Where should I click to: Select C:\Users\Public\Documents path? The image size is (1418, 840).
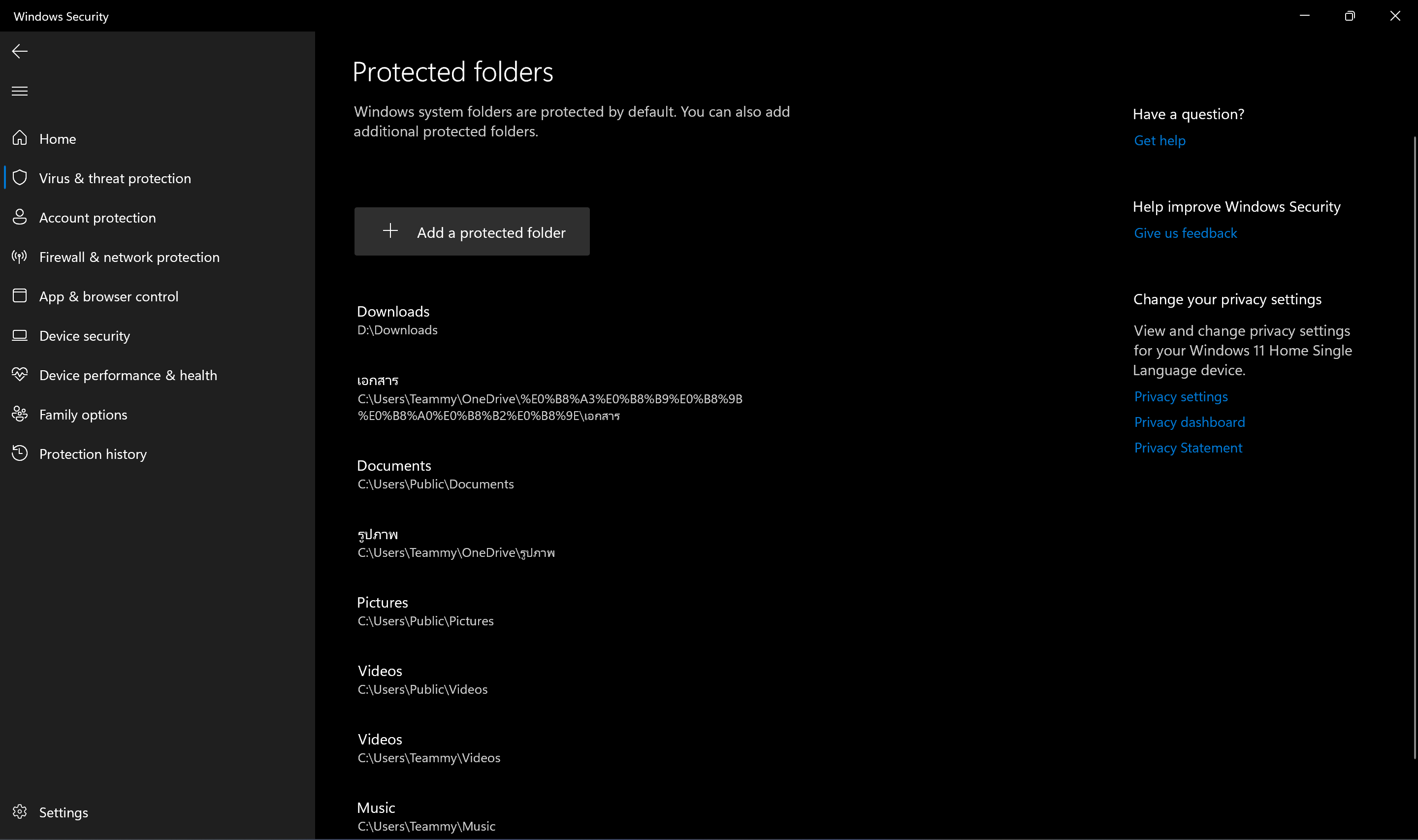pos(436,484)
